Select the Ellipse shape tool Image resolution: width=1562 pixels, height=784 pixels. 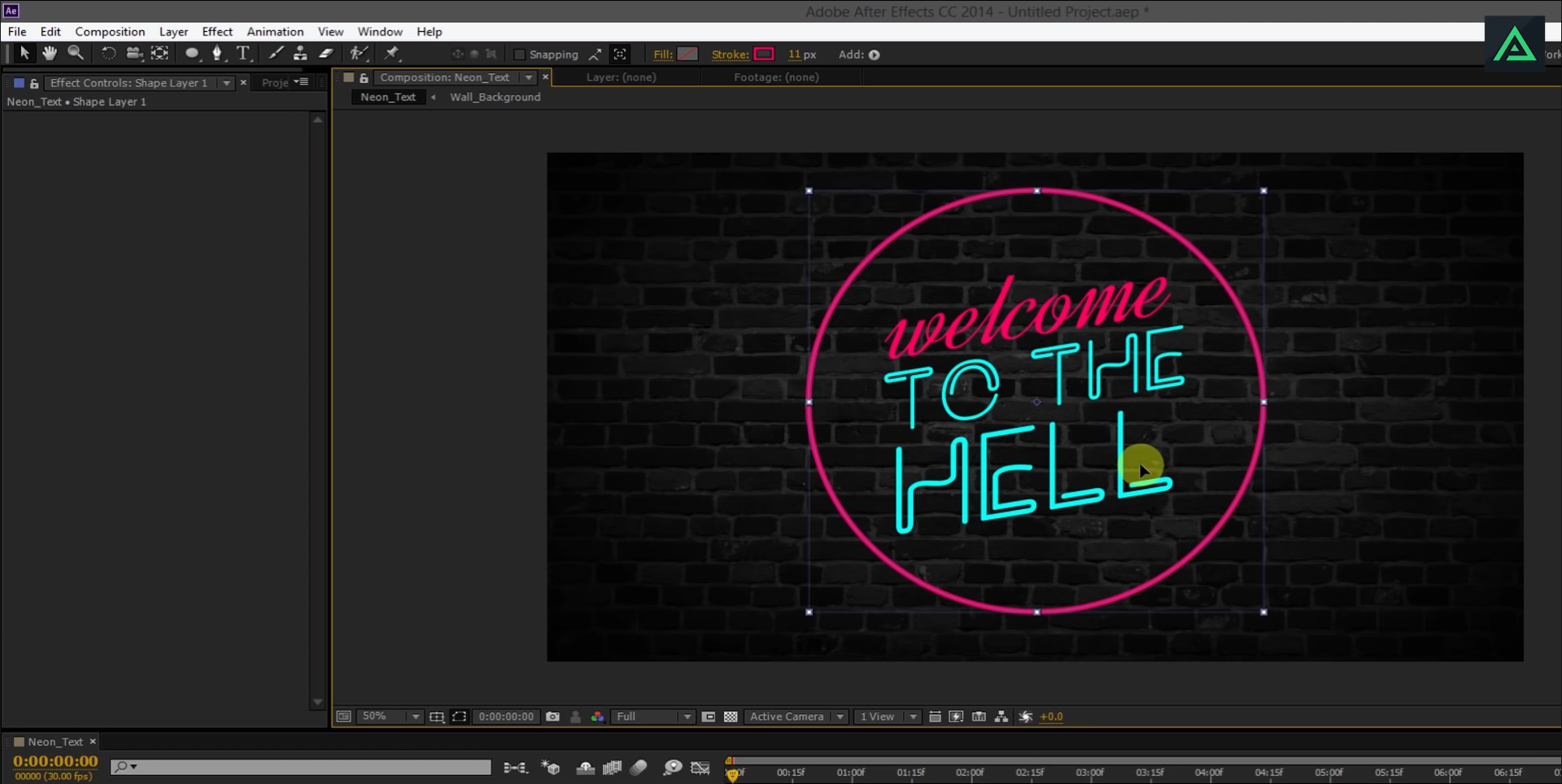click(x=192, y=54)
